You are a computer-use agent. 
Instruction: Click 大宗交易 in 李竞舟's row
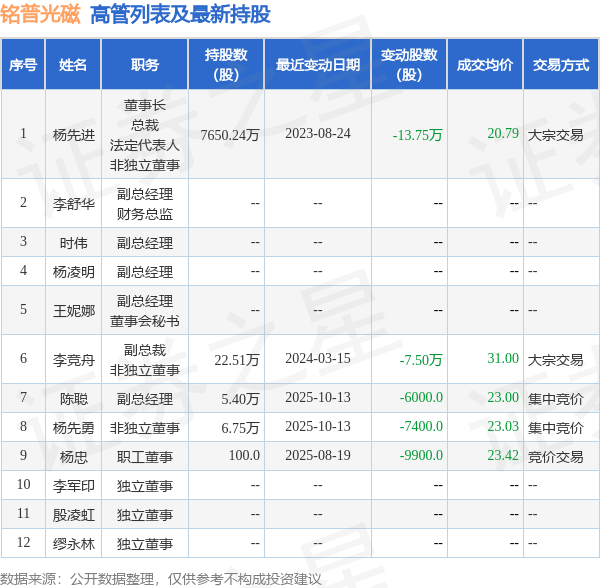pyautogui.click(x=556, y=360)
